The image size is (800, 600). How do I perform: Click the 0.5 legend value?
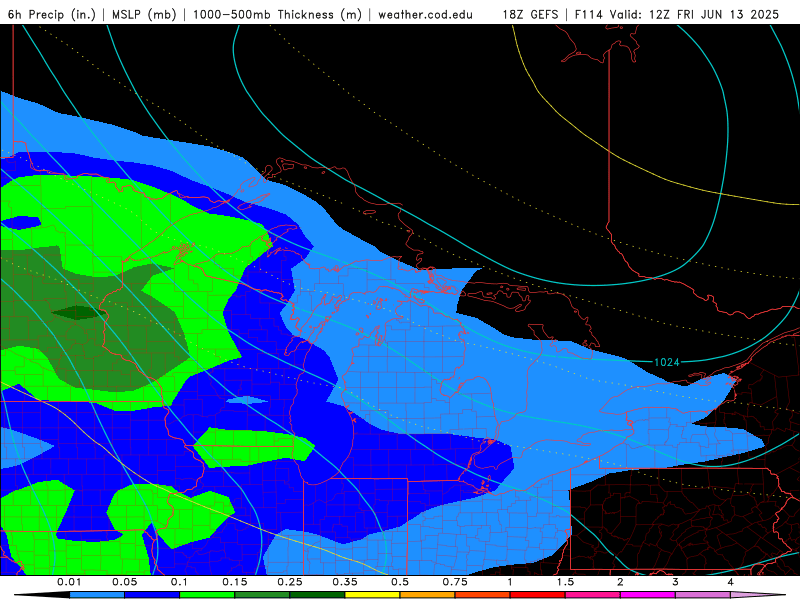[x=400, y=582]
